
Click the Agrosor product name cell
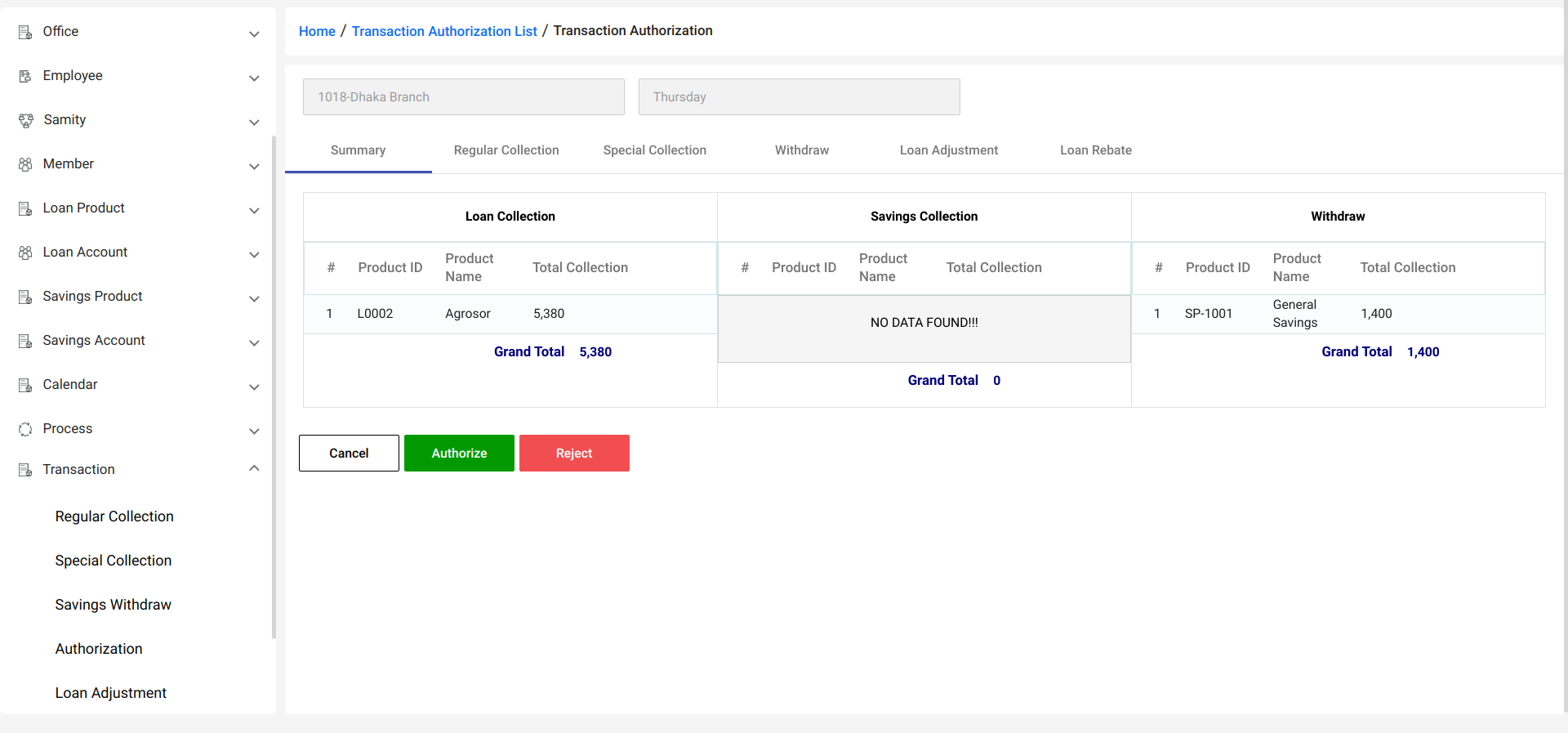pos(468,314)
